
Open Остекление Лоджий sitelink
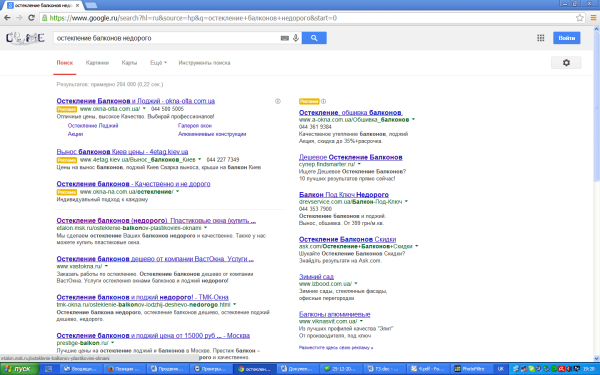click(93, 126)
